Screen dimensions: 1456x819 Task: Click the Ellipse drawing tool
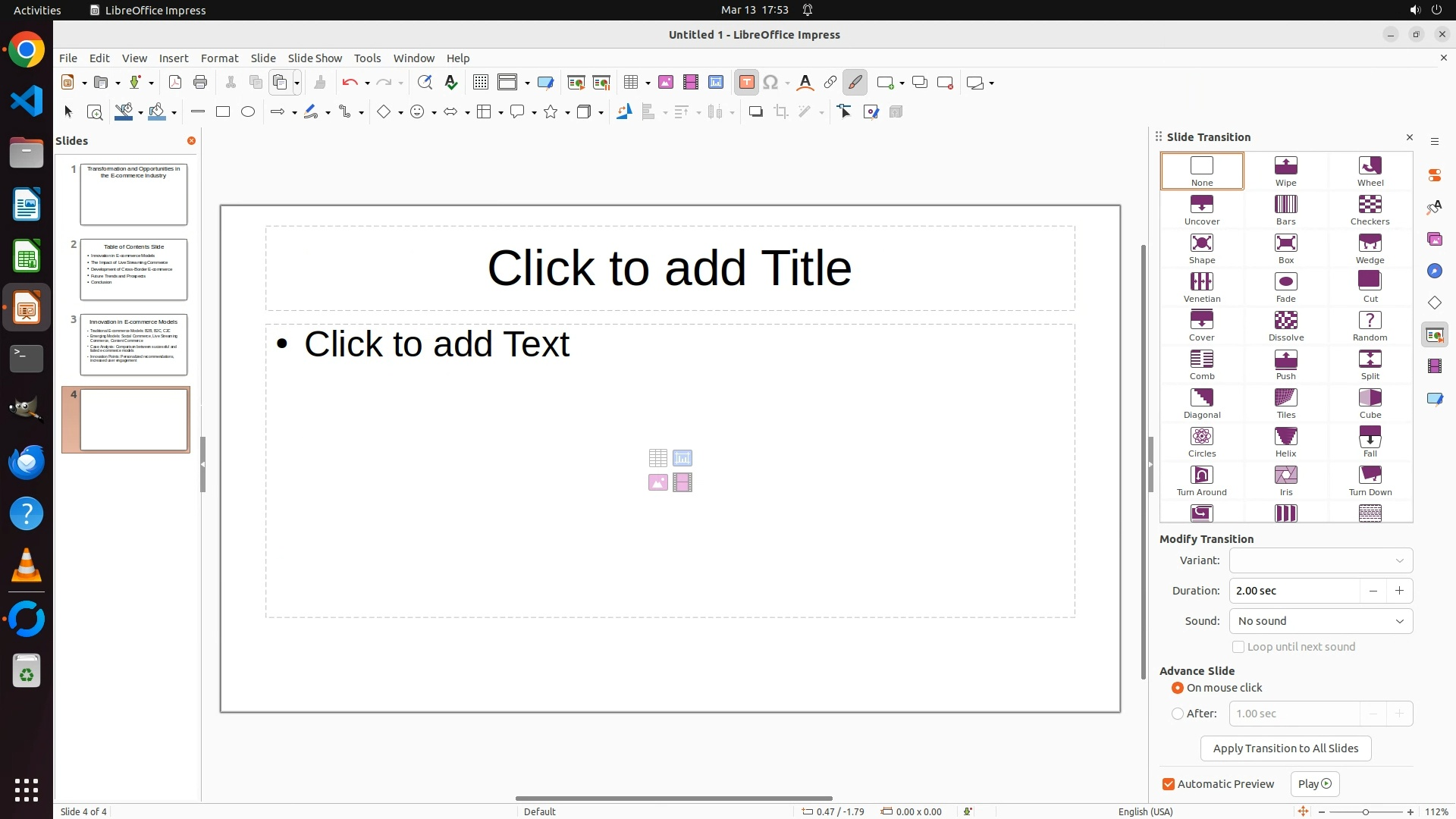[248, 112]
